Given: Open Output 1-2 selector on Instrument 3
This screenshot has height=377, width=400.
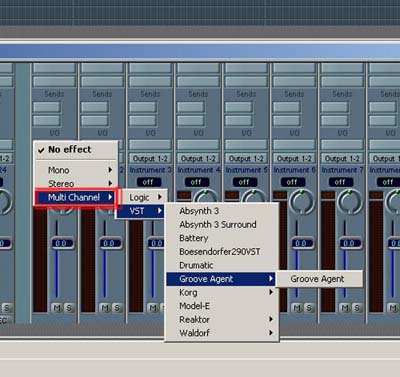Looking at the screenshot, I should point(150,159).
